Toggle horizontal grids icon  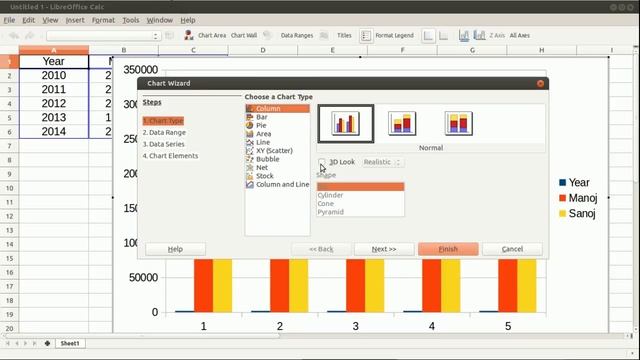click(x=428, y=36)
